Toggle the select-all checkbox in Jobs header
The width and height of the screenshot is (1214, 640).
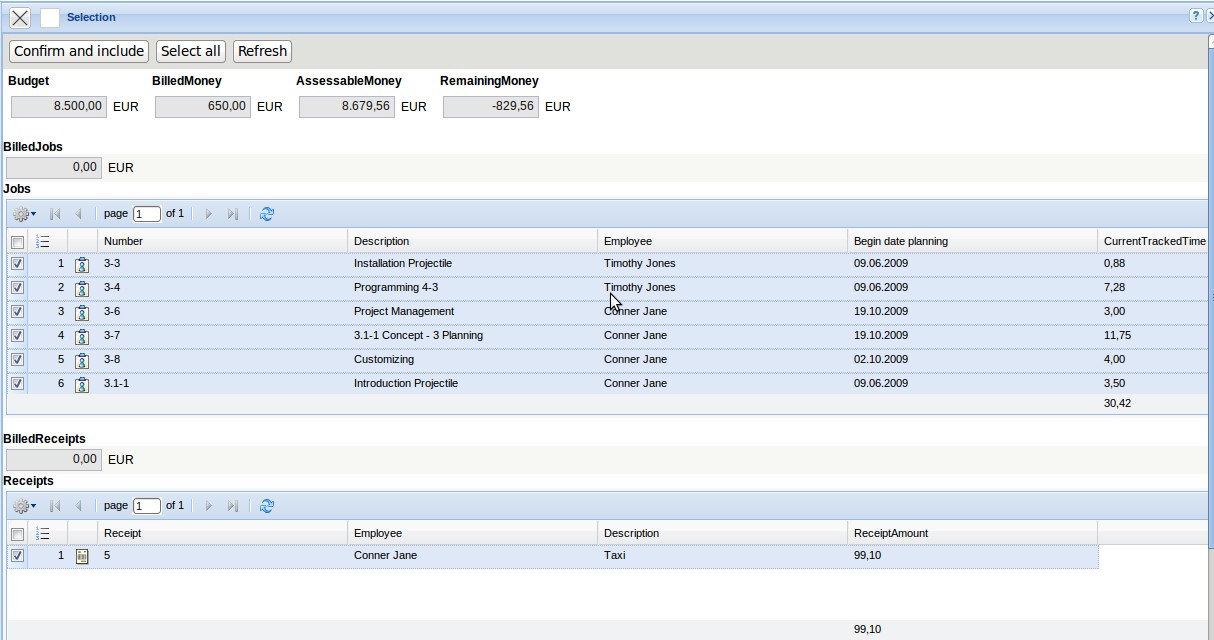tap(17, 242)
